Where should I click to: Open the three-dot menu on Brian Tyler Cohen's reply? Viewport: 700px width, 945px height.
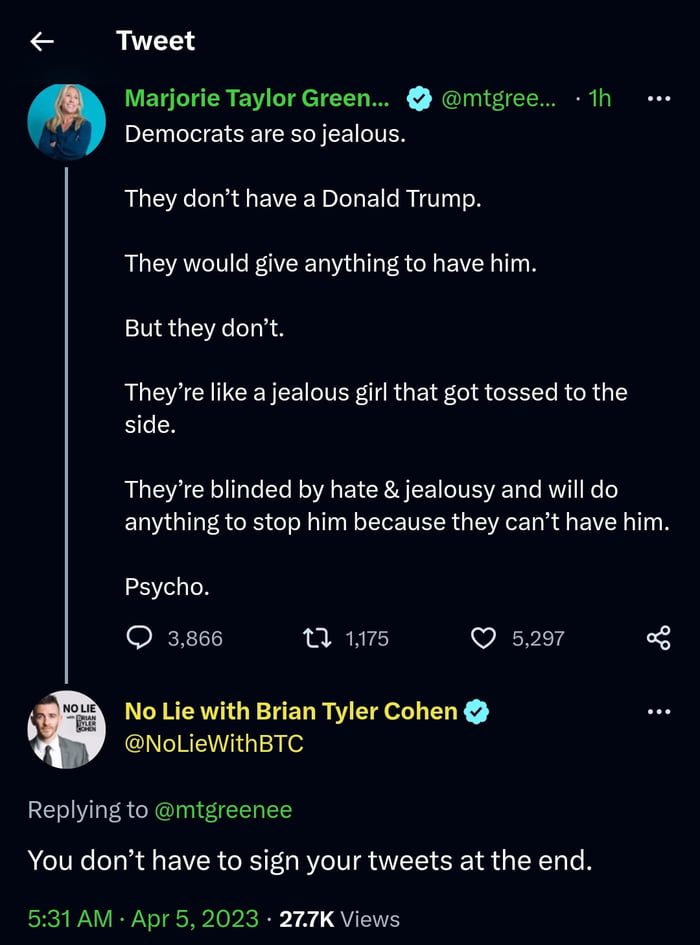coord(658,710)
